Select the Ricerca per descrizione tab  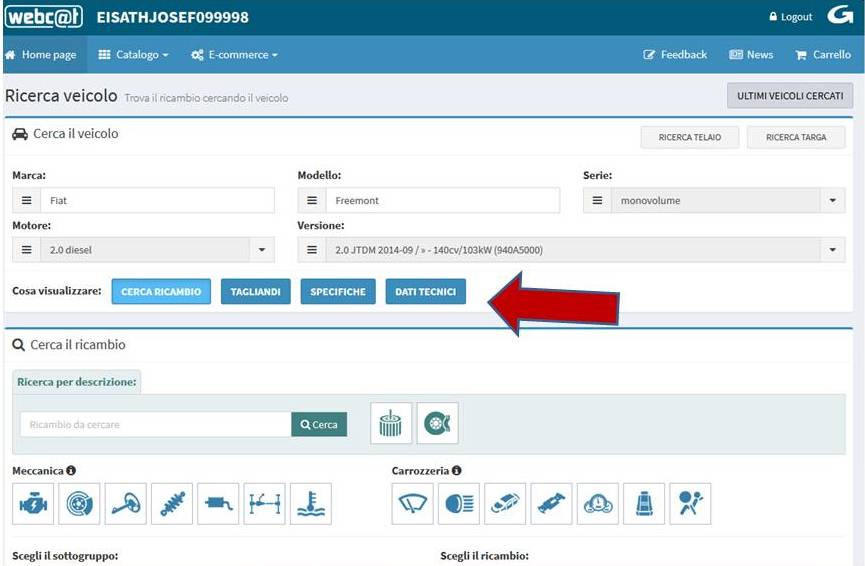[77, 382]
